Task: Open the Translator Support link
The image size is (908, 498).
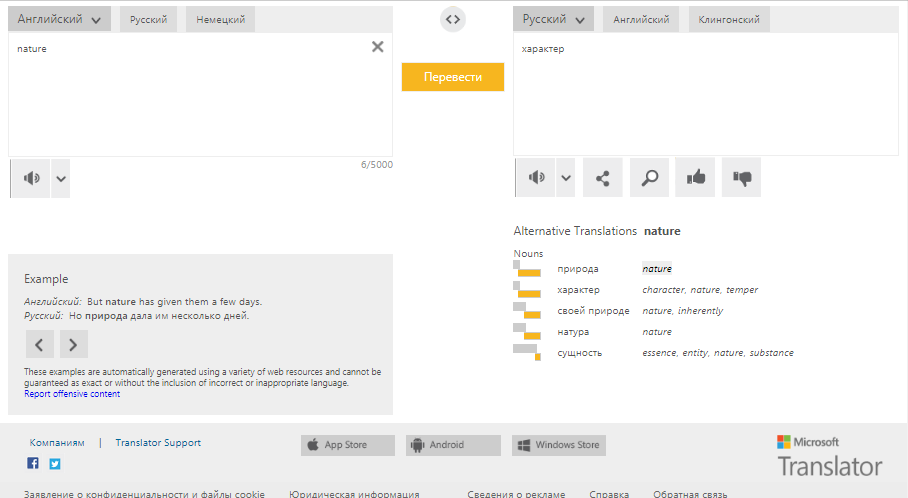Action: coord(158,442)
